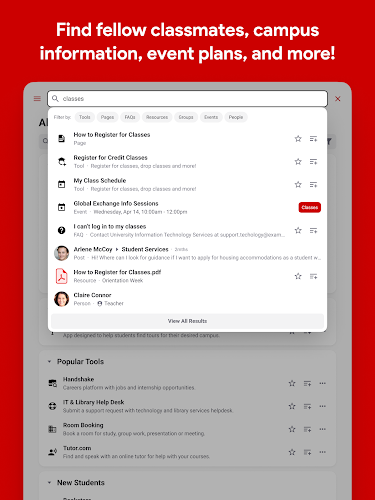Viewport: 375px width, 500px height.
Task: Click the Room Booking building icon
Action: pyautogui.click(x=53, y=429)
